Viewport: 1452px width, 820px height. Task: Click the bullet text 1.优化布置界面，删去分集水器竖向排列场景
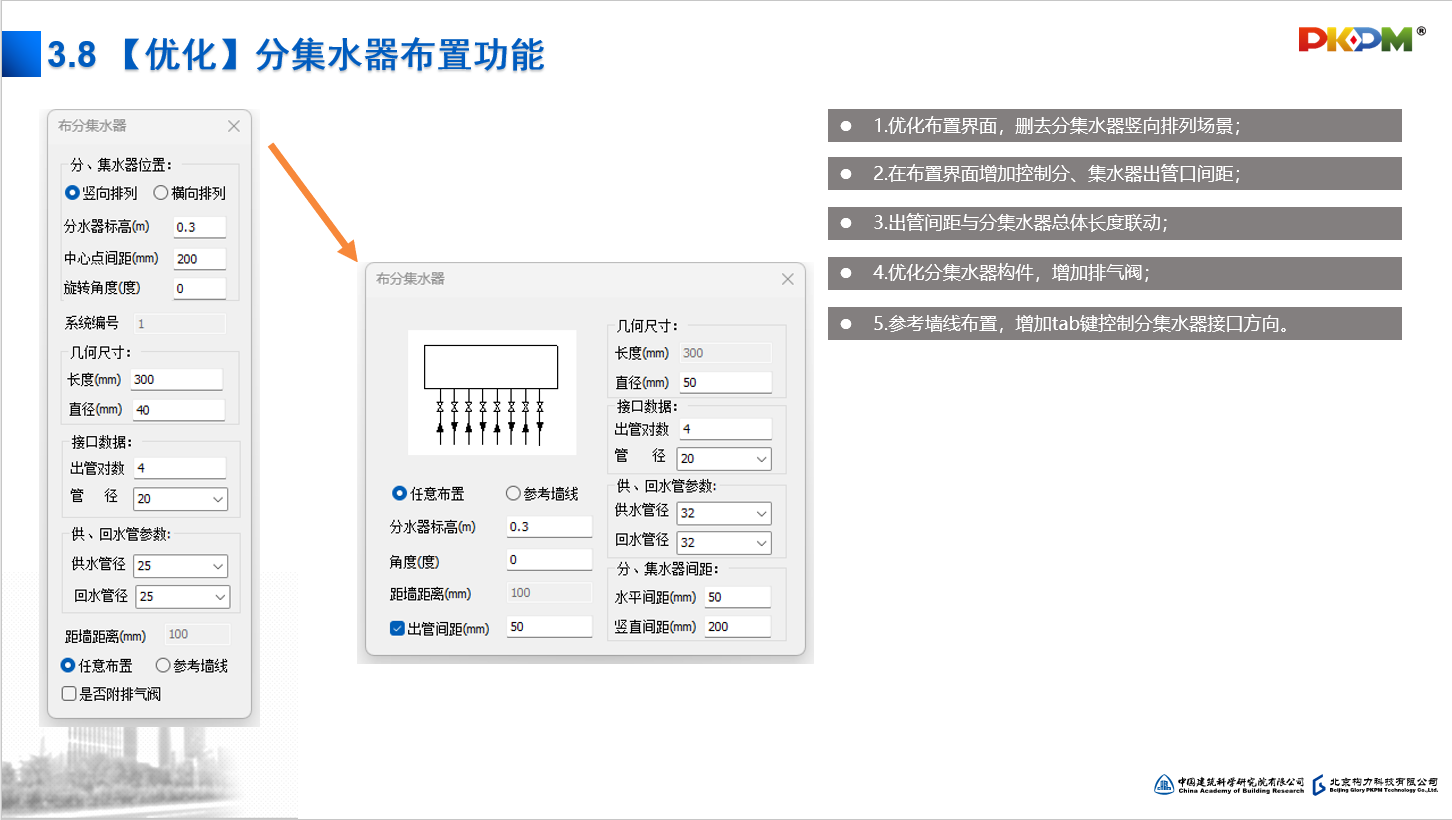point(1057,126)
